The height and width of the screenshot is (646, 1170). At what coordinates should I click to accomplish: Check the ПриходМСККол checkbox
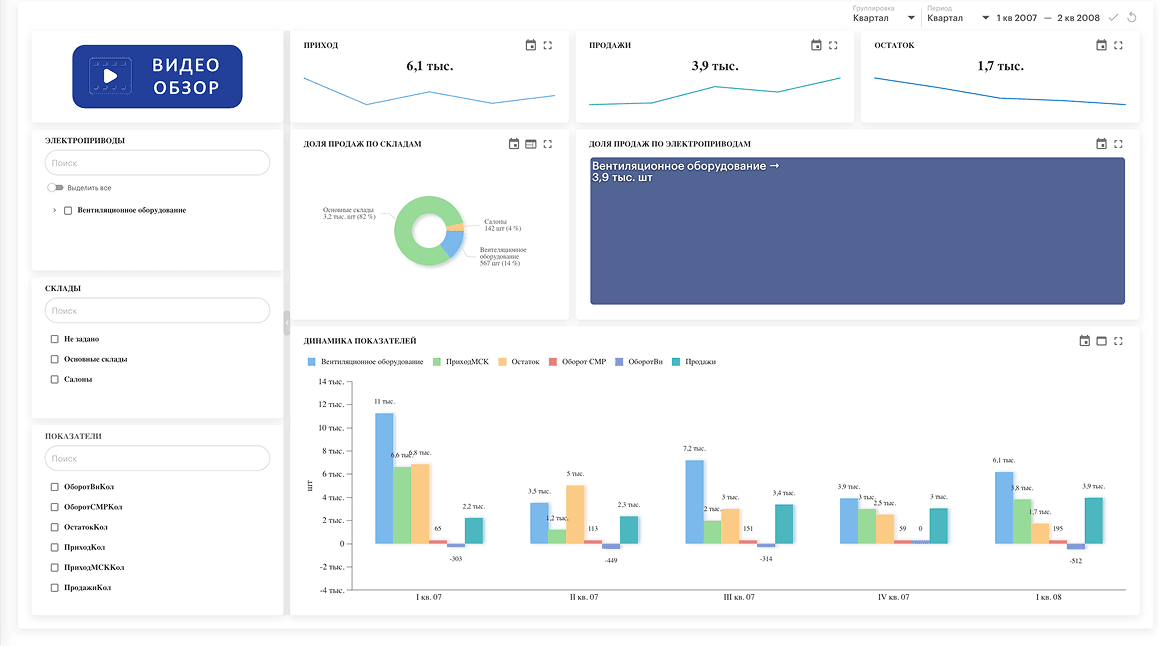tap(54, 568)
